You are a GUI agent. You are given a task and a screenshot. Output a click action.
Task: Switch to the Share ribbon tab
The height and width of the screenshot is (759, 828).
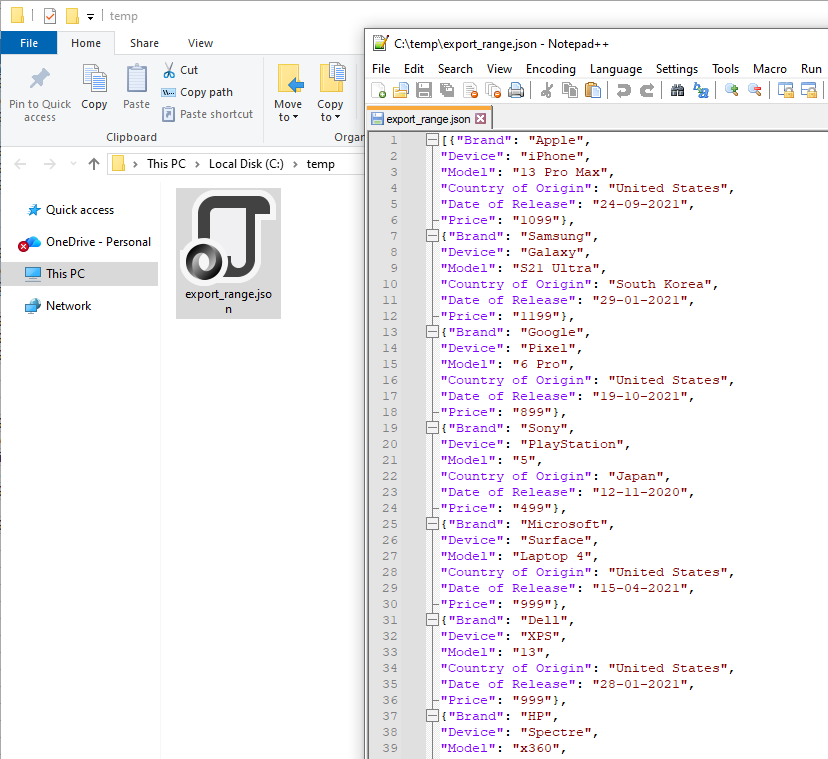click(144, 43)
